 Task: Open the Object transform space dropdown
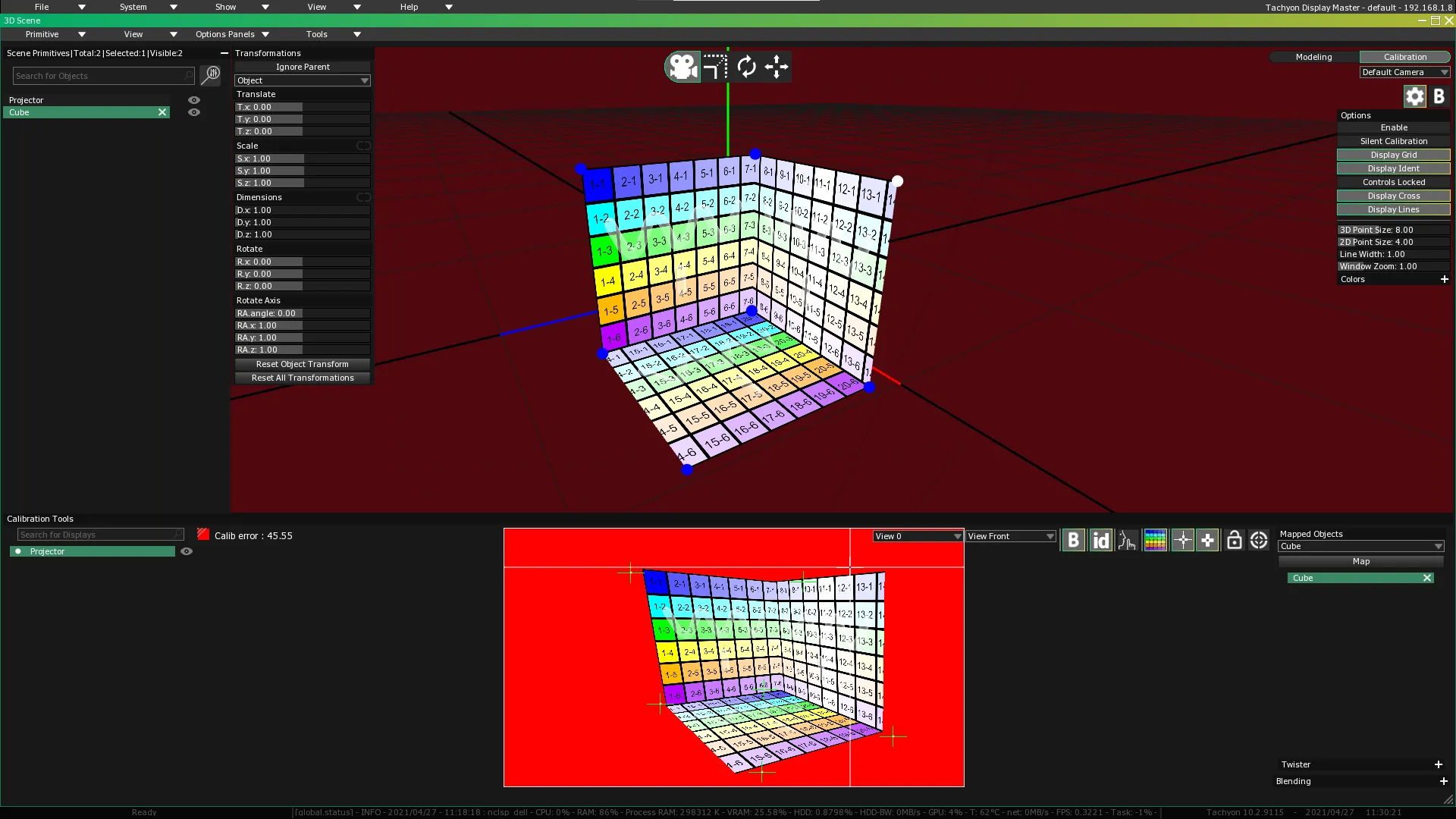click(x=303, y=80)
